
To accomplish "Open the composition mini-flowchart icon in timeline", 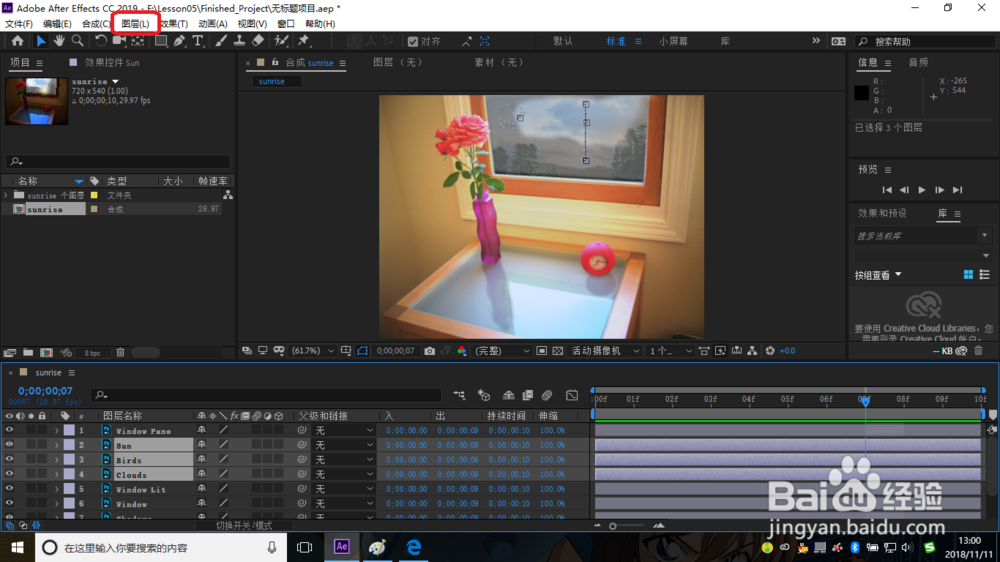I will [459, 396].
